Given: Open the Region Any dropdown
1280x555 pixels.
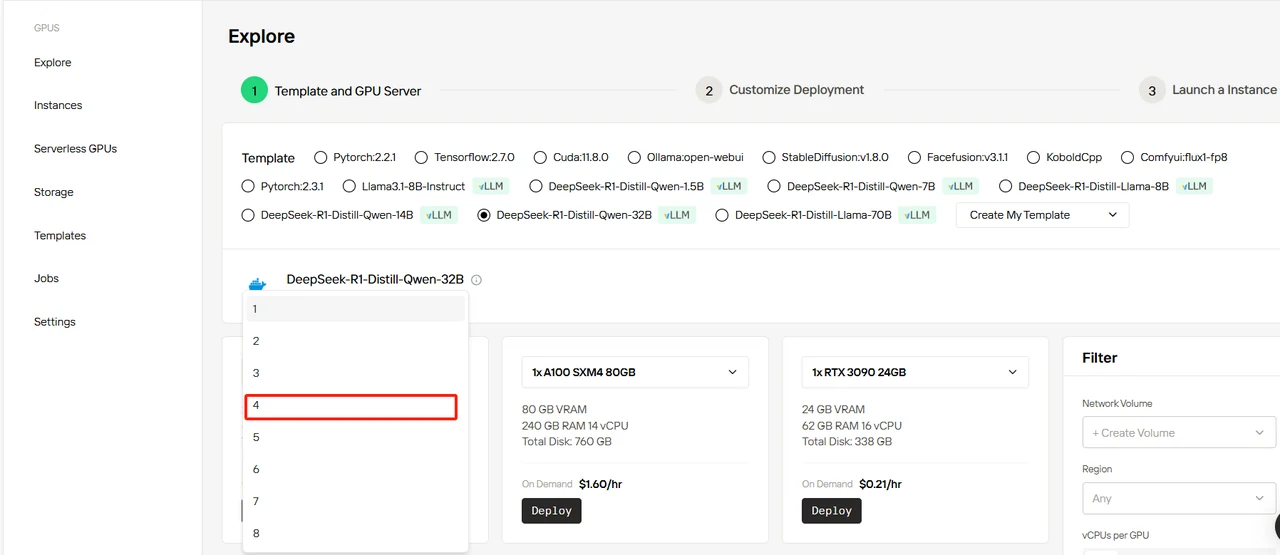Looking at the screenshot, I should point(1179,498).
